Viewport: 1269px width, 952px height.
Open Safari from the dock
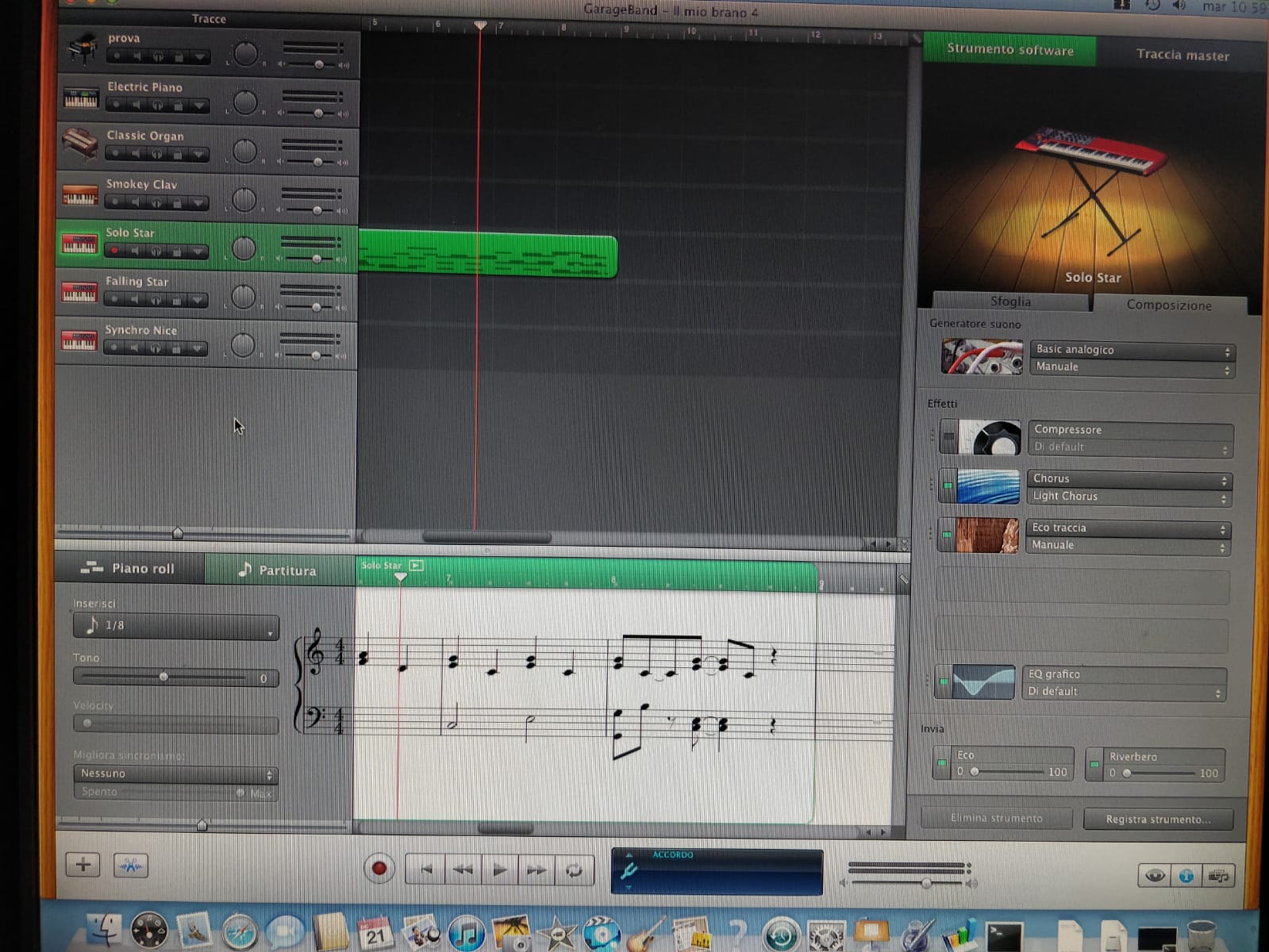240,933
